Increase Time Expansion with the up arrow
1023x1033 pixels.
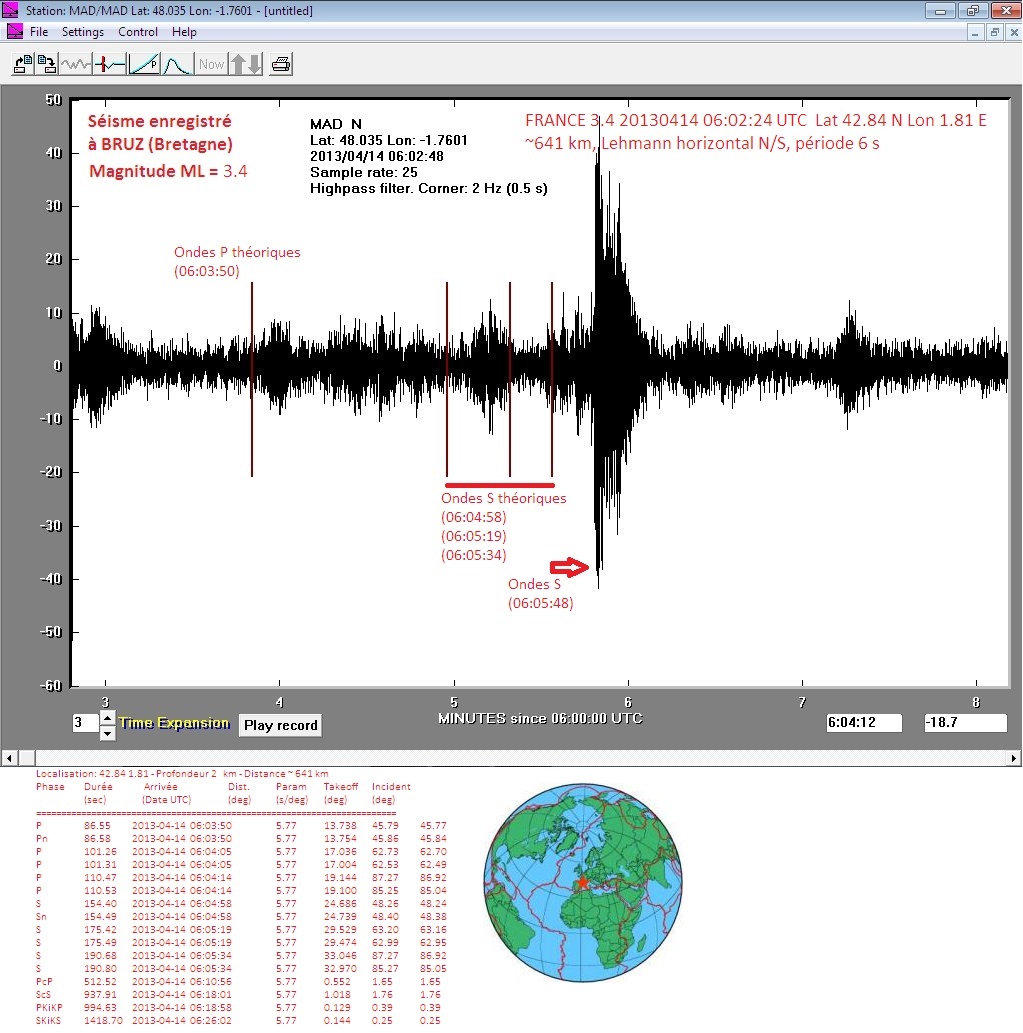(x=108, y=717)
